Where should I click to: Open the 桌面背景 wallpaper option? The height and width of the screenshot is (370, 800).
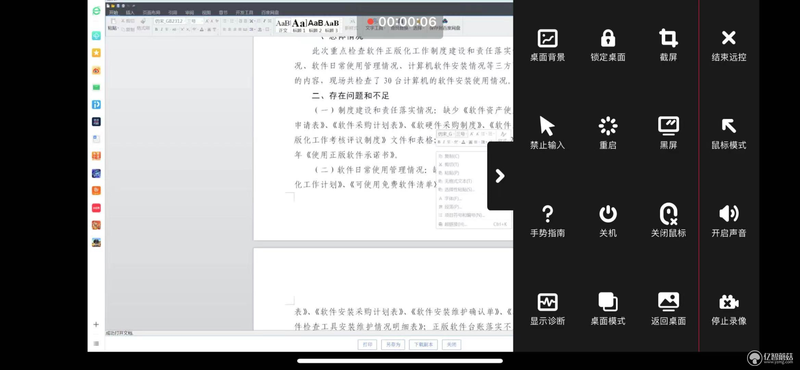tap(547, 45)
